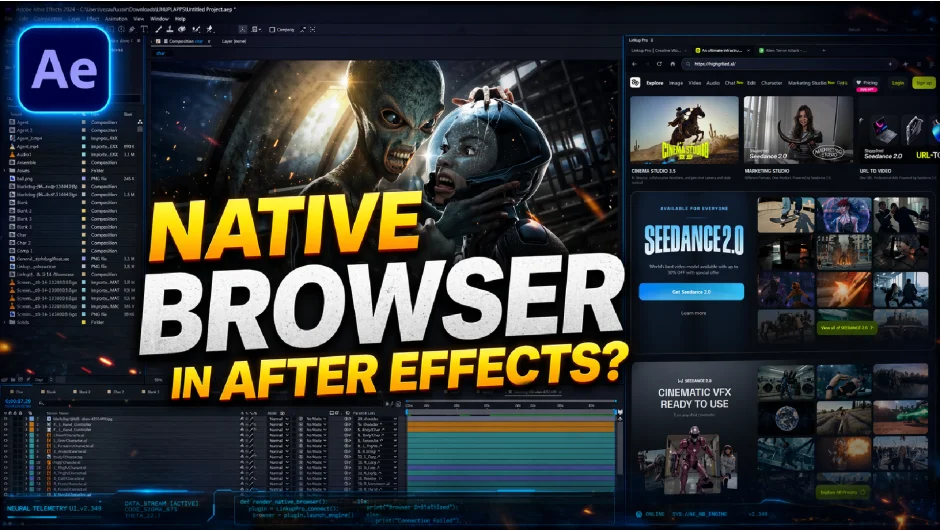Click View all of SEEDANCE 2.0
Screen dimensions: 940x530
pos(846,328)
